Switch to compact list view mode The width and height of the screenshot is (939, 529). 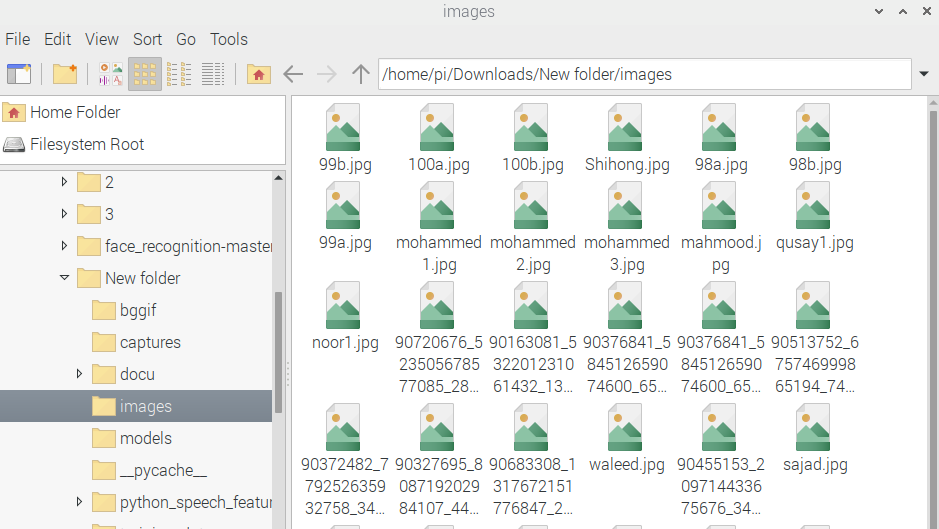pyautogui.click(x=179, y=74)
